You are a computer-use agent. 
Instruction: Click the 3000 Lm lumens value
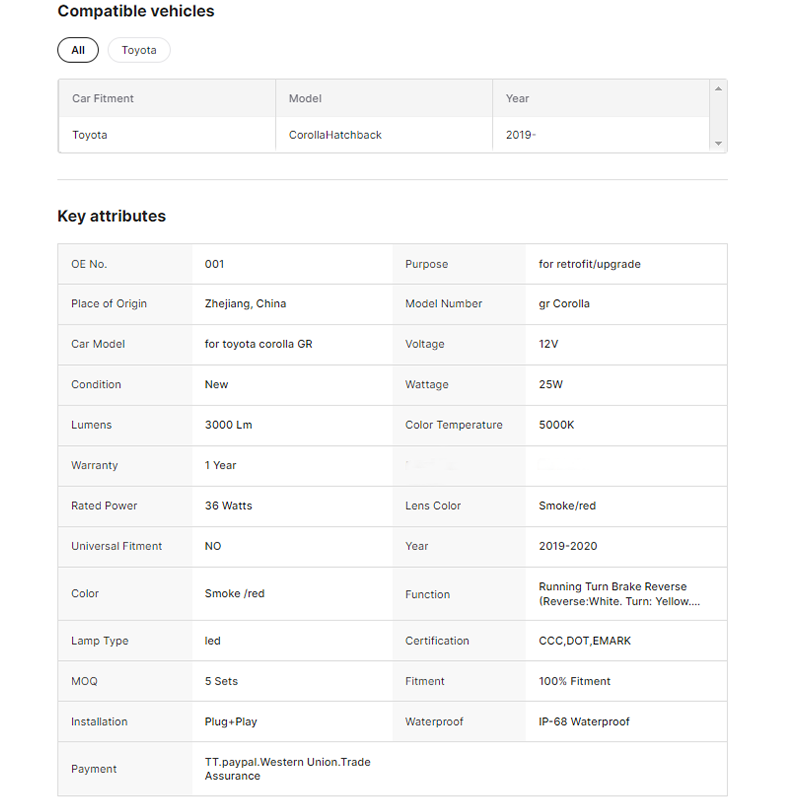pyautogui.click(x=228, y=425)
